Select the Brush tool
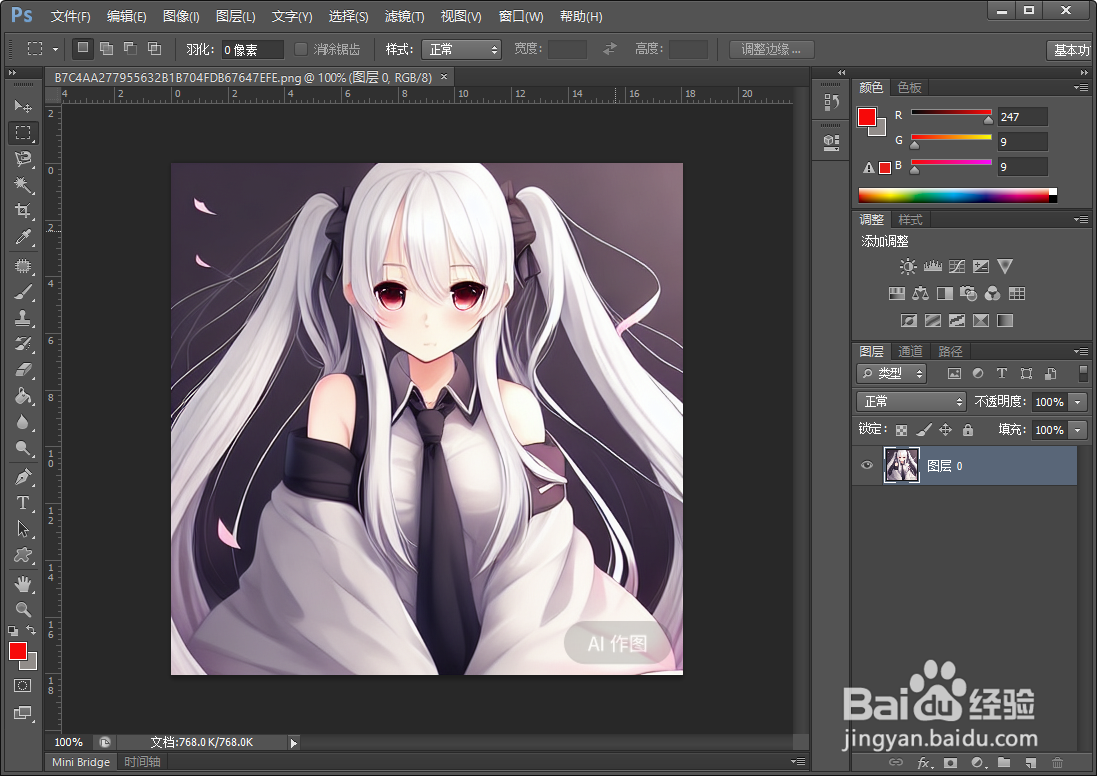This screenshot has height=776, width=1097. [23, 292]
